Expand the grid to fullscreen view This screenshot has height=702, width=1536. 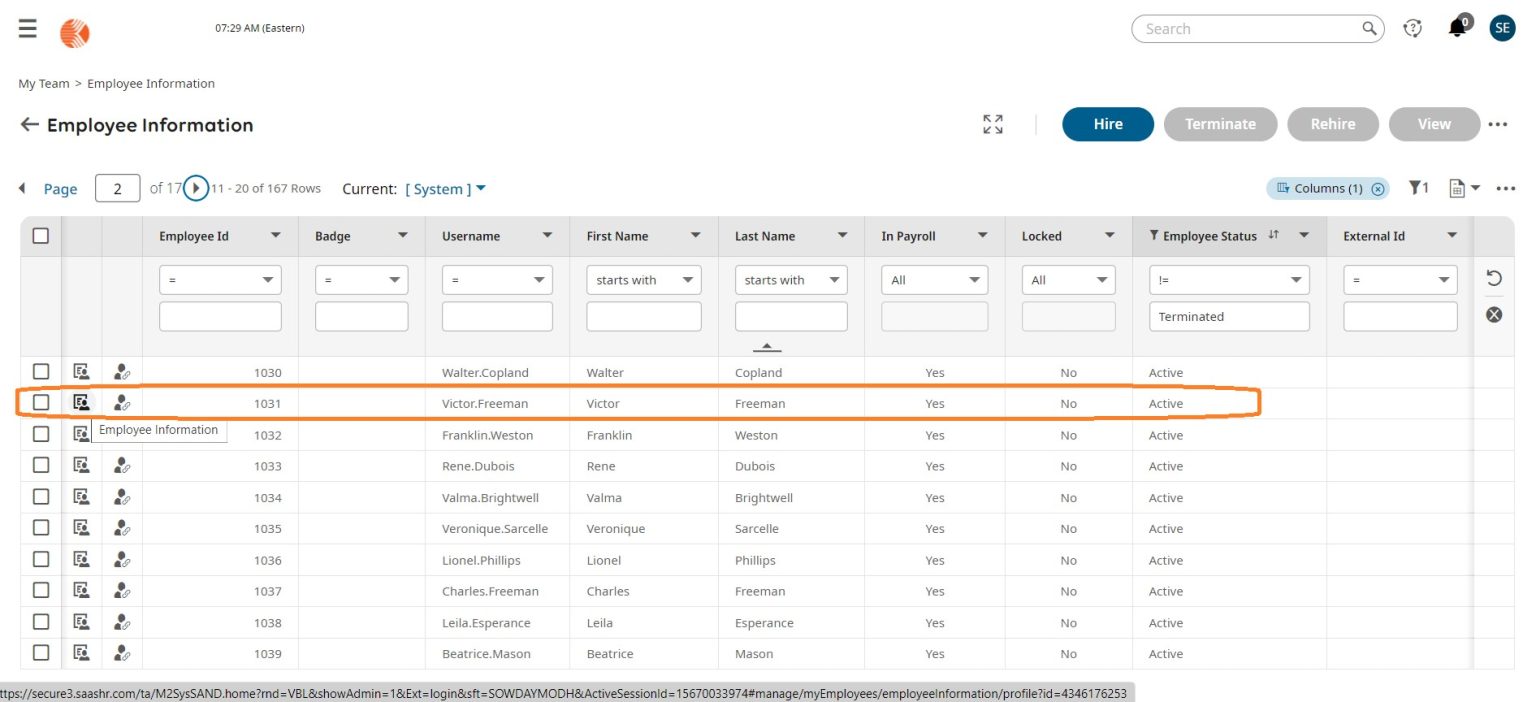pyautogui.click(x=992, y=123)
